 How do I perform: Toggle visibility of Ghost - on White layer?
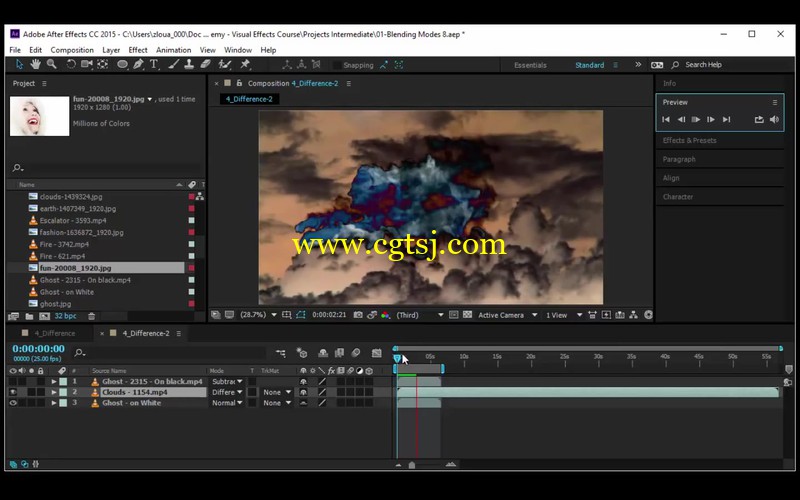(13, 403)
